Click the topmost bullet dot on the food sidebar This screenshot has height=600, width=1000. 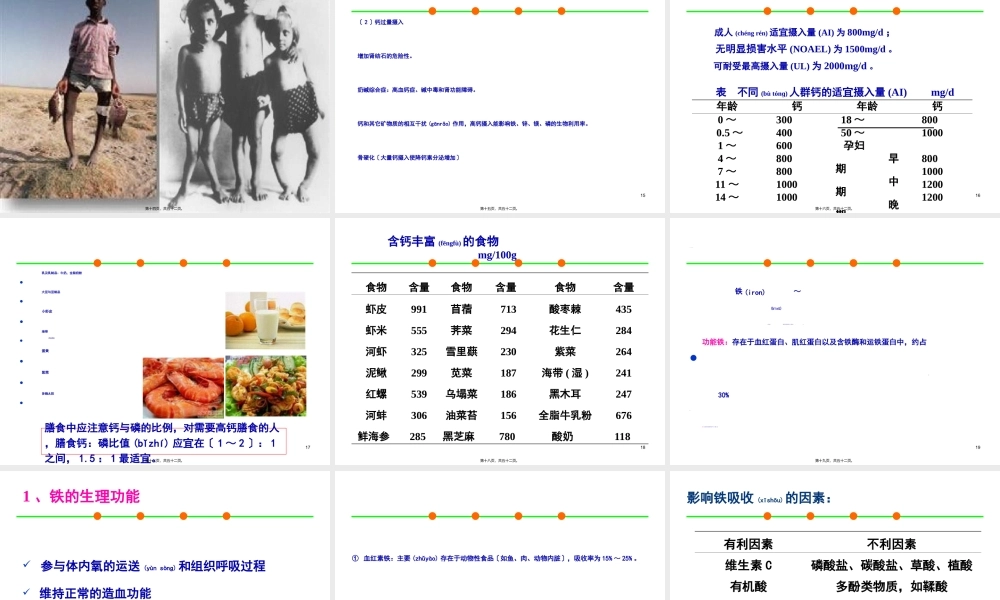(x=21, y=283)
